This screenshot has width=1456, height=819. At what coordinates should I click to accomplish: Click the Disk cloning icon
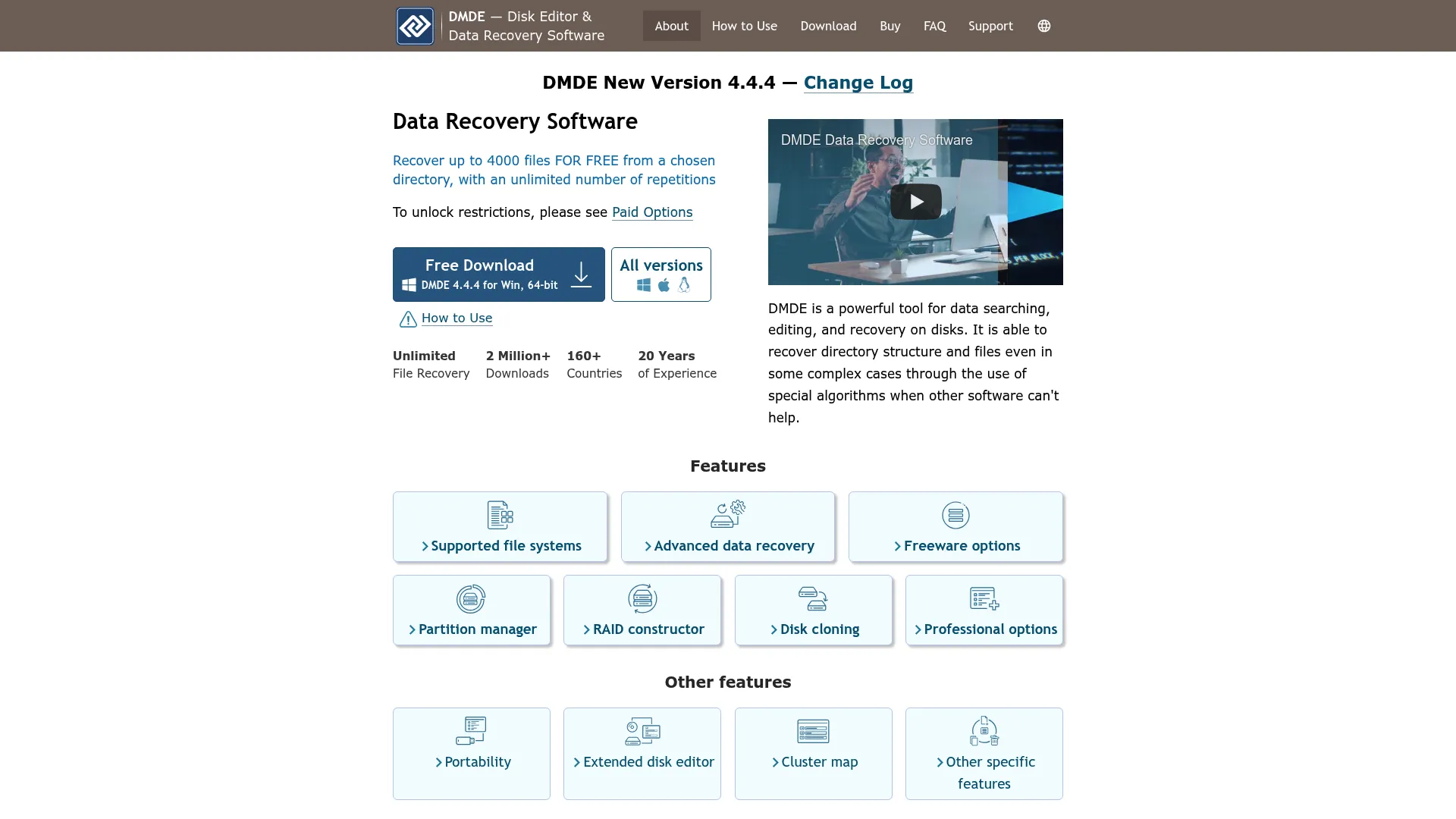click(813, 598)
